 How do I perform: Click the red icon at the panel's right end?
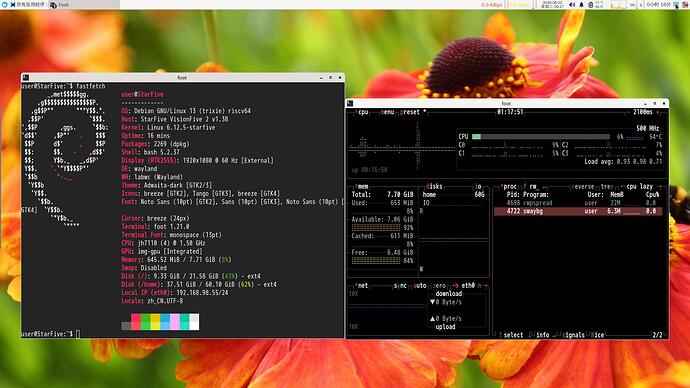pyautogui.click(x=685, y=4)
